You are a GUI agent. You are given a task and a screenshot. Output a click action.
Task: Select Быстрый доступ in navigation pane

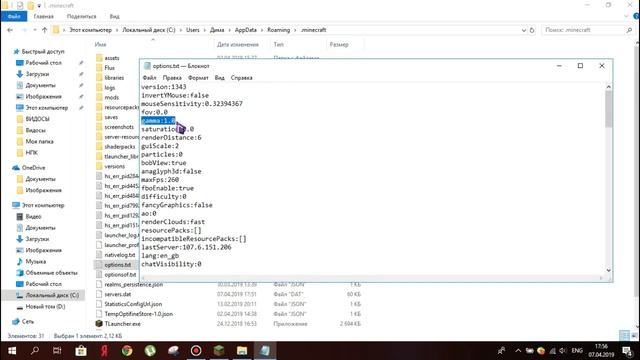pyautogui.click(x=43, y=51)
